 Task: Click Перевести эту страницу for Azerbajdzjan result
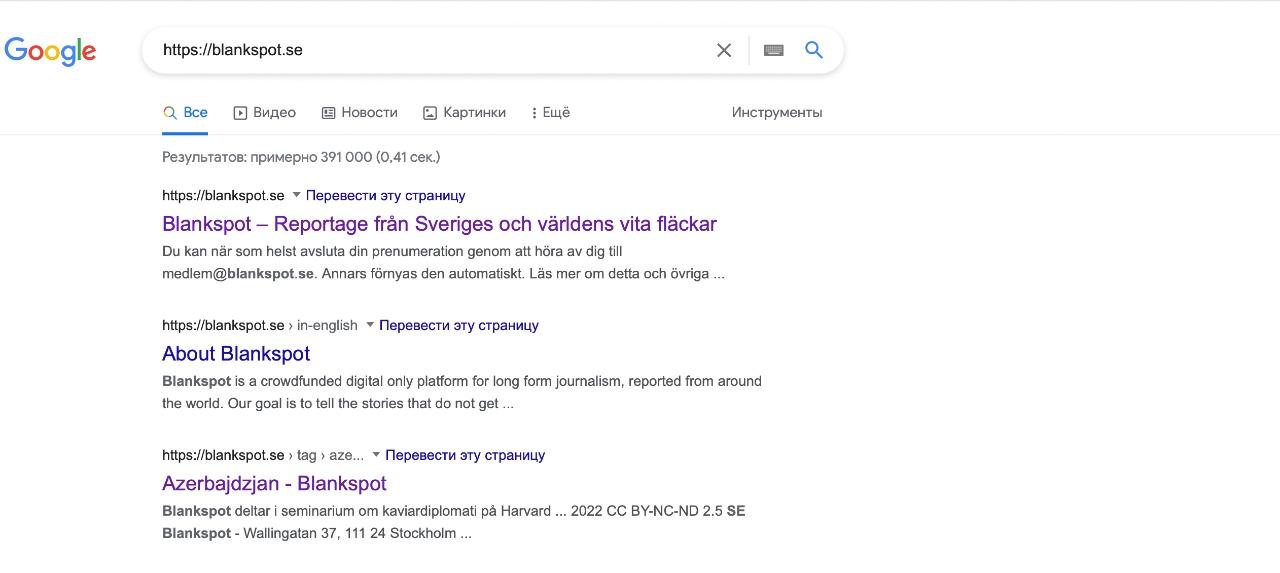(x=464, y=456)
